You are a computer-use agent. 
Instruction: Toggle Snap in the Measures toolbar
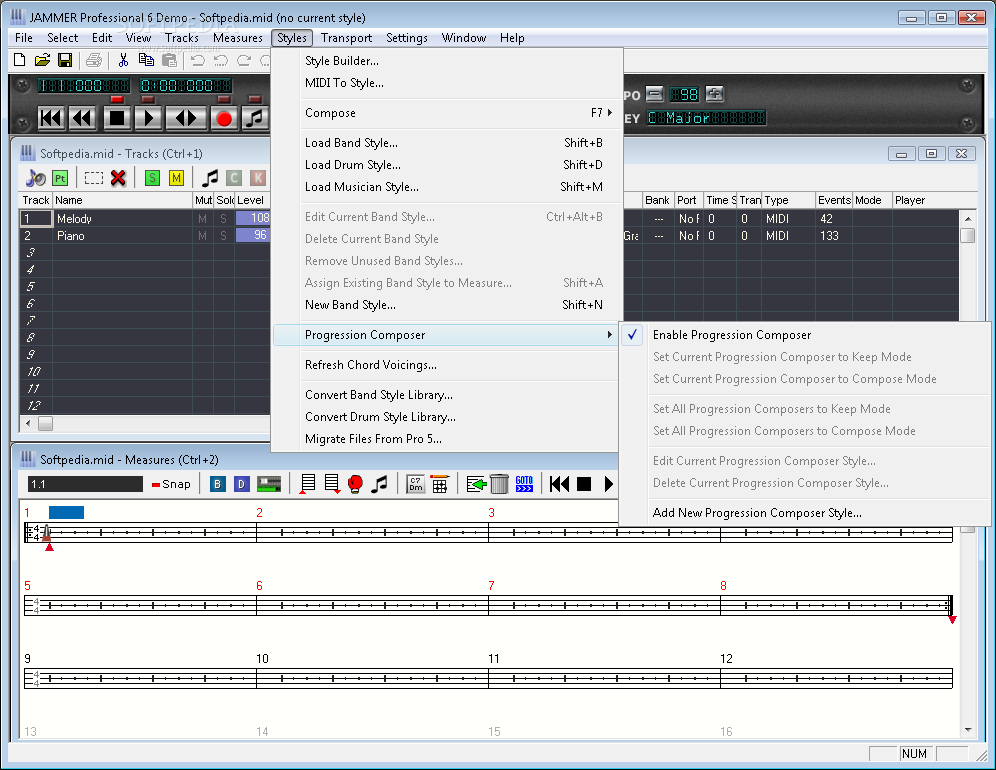point(171,484)
